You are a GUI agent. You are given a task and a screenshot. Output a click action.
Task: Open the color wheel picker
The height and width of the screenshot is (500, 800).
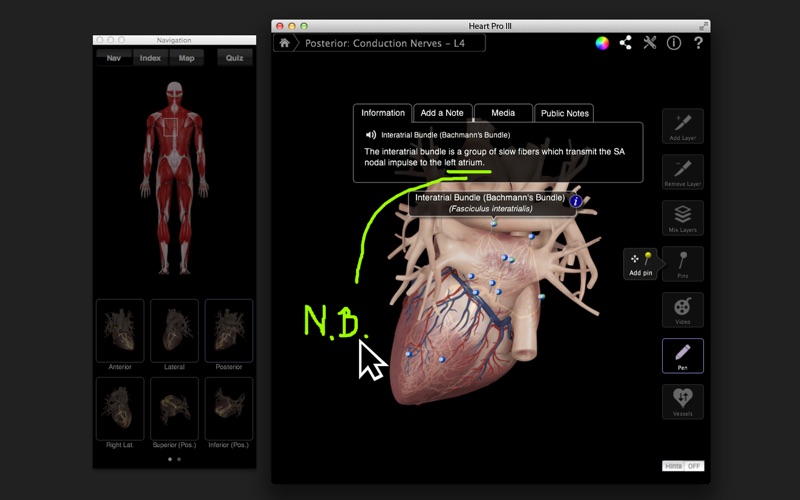point(602,43)
